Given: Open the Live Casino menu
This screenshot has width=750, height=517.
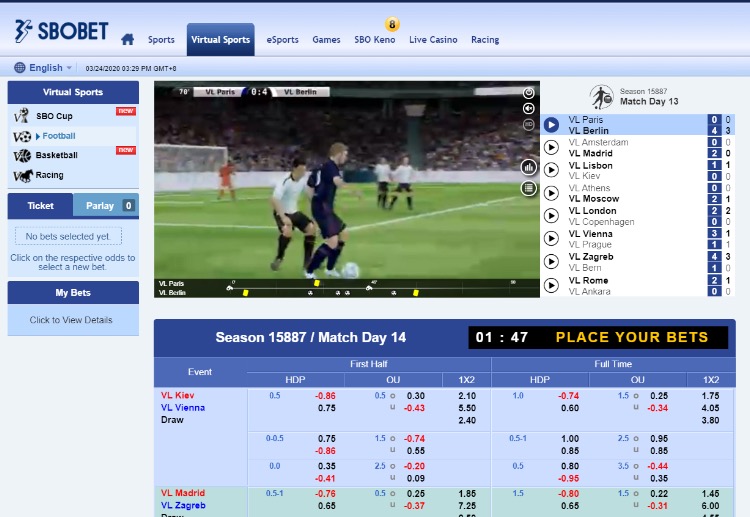Looking at the screenshot, I should coord(433,40).
